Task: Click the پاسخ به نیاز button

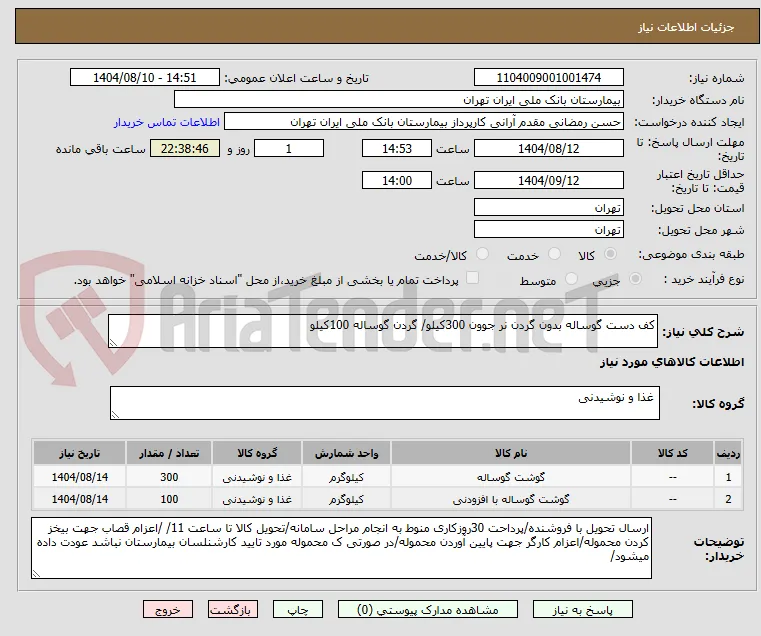Action: pos(582,610)
